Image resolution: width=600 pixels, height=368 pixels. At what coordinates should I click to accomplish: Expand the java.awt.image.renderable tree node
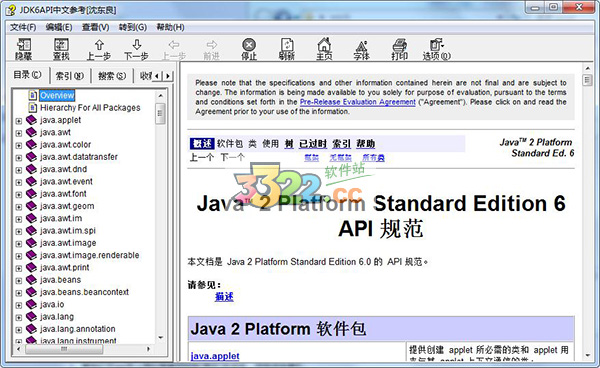click(x=18, y=256)
